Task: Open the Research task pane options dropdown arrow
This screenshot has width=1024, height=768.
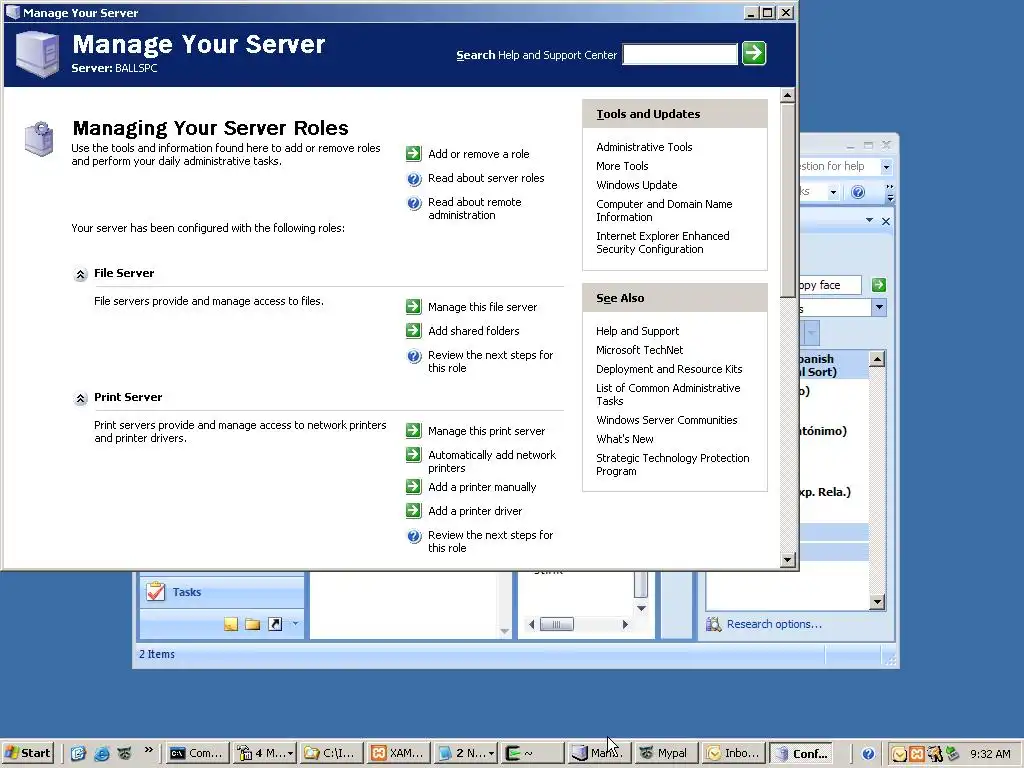Action: pos(869,220)
